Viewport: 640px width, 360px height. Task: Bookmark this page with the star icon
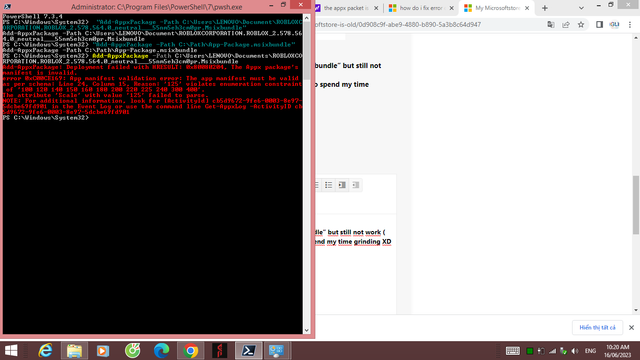(581, 24)
